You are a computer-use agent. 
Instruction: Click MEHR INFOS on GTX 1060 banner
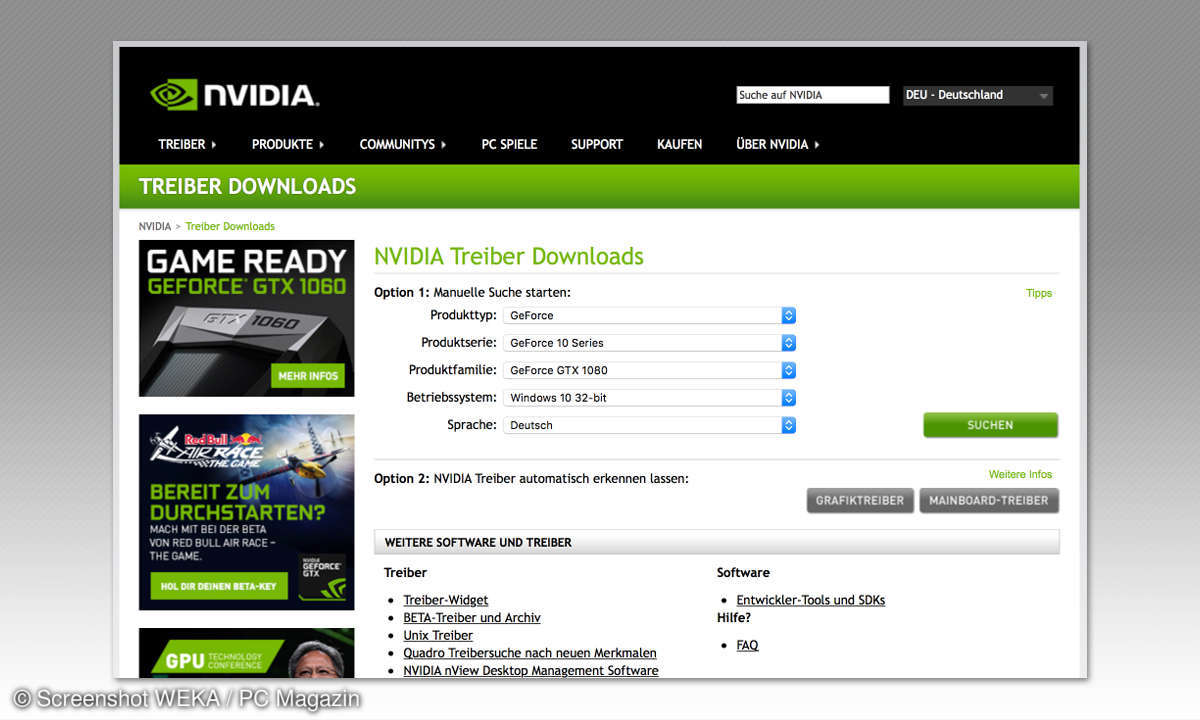308,376
